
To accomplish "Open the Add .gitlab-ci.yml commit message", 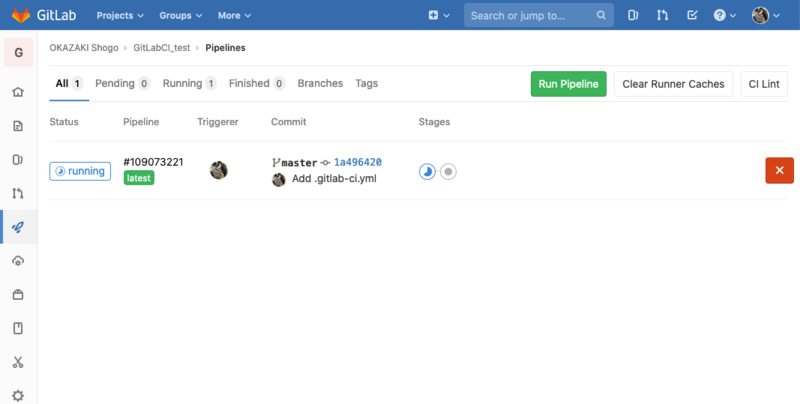I will [x=334, y=179].
